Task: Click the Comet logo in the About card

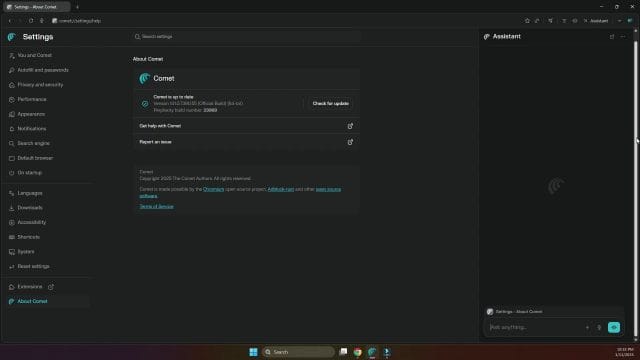Action: coord(144,78)
